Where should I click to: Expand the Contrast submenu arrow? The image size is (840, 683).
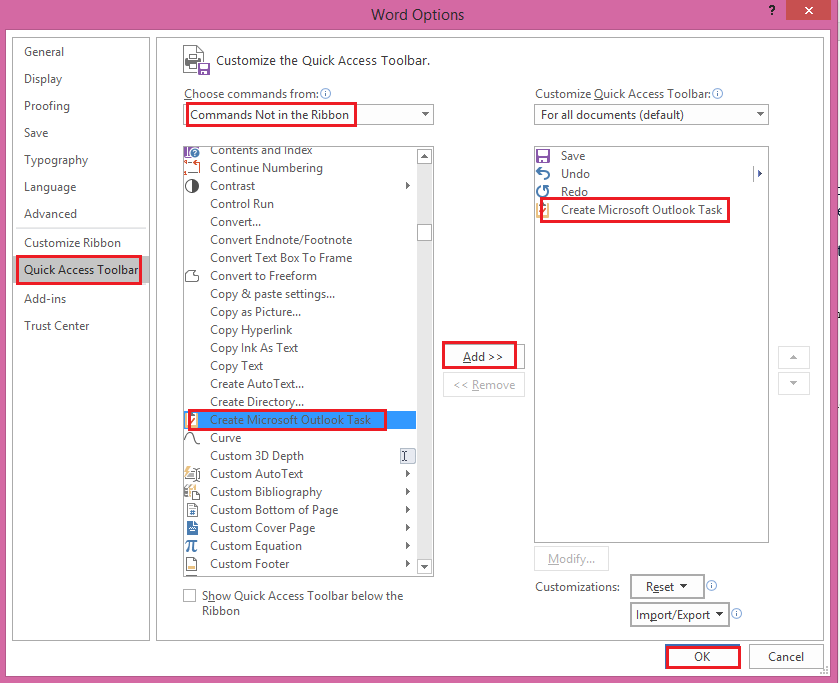point(408,186)
